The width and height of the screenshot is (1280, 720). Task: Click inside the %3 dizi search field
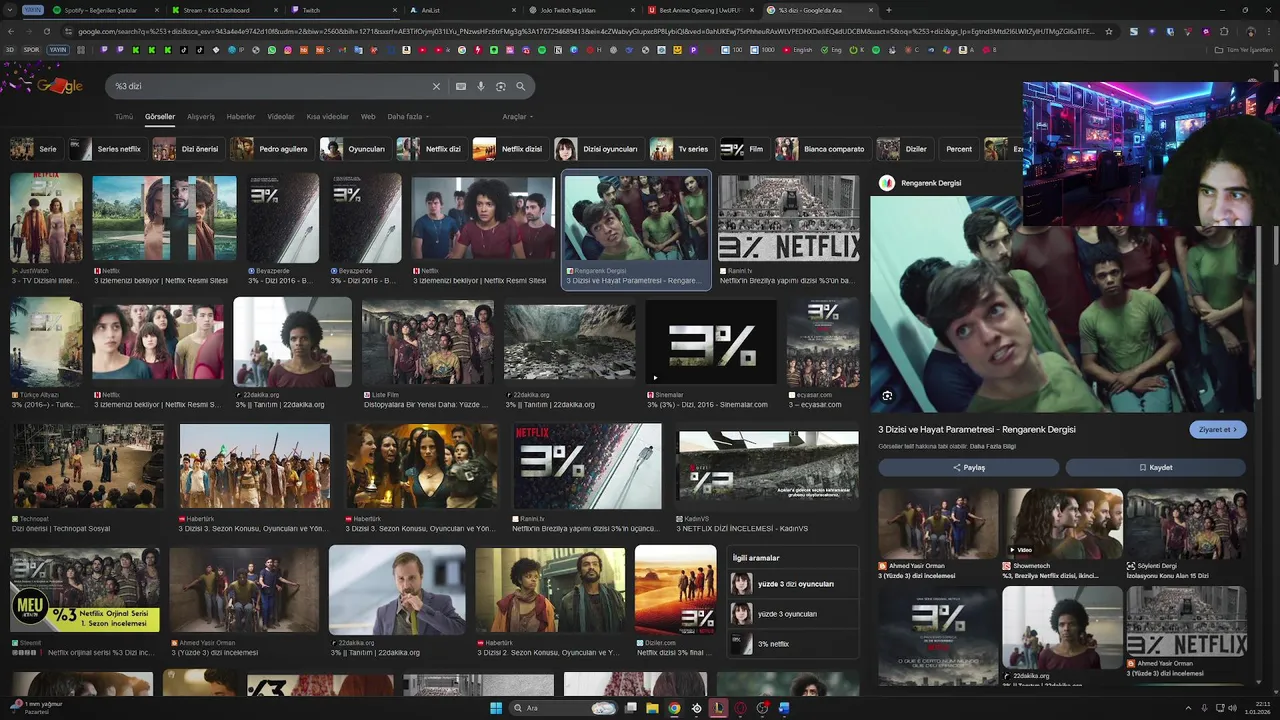[x=270, y=86]
